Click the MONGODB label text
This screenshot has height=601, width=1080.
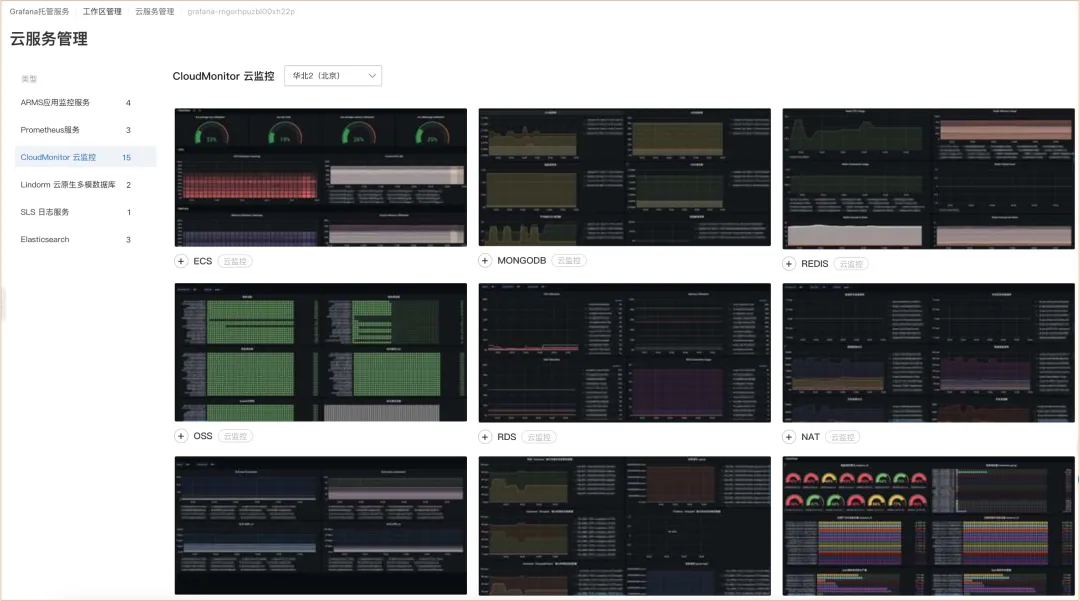point(521,261)
